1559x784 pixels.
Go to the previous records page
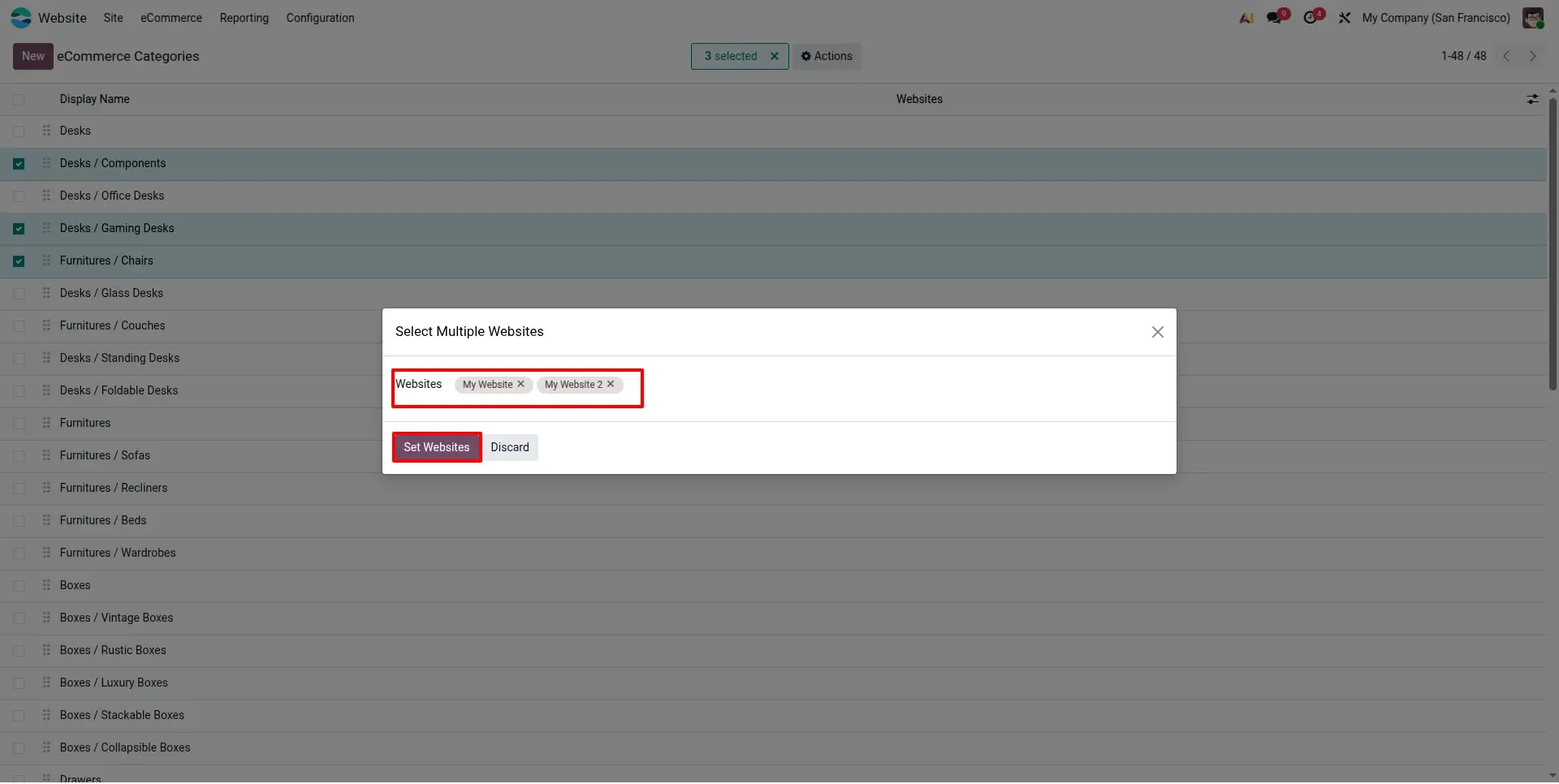[x=1507, y=56]
